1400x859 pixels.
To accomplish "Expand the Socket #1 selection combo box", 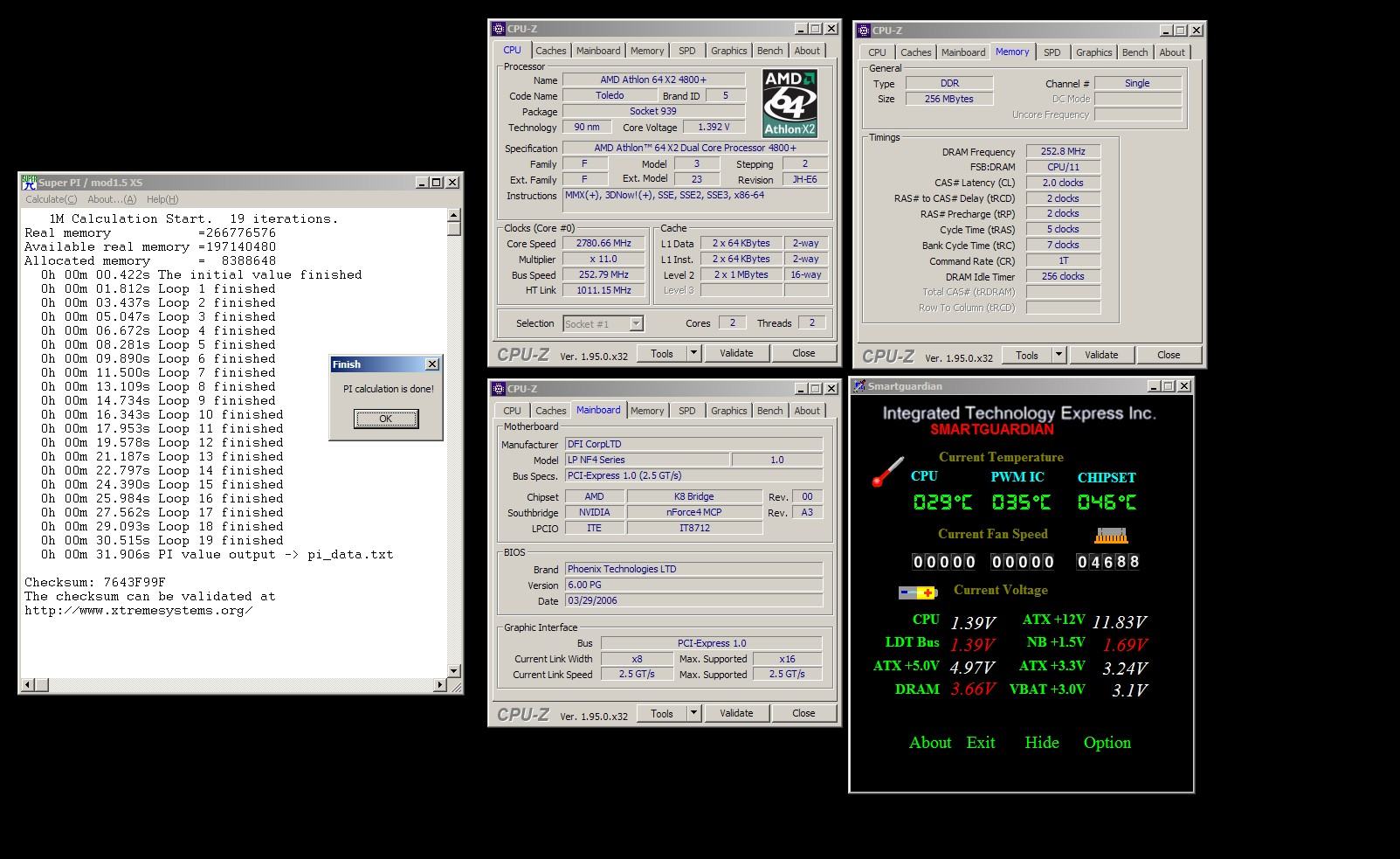I will click(636, 324).
